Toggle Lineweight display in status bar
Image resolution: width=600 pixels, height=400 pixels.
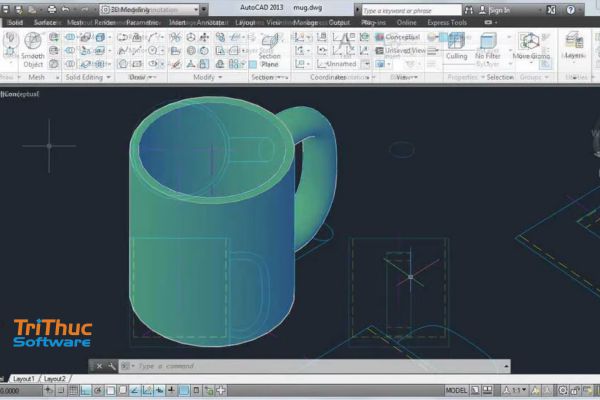(171, 390)
